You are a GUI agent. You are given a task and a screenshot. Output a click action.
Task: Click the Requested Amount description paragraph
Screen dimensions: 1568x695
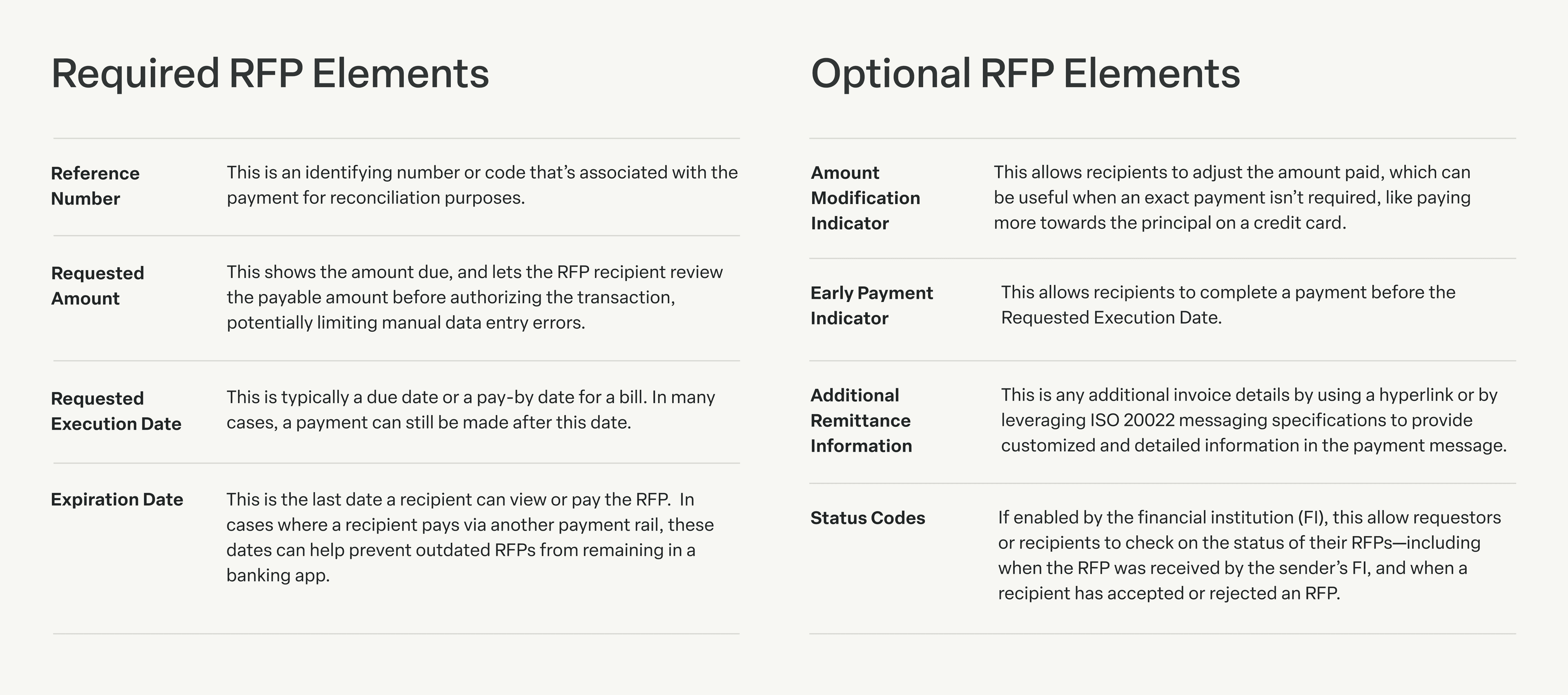(474, 297)
